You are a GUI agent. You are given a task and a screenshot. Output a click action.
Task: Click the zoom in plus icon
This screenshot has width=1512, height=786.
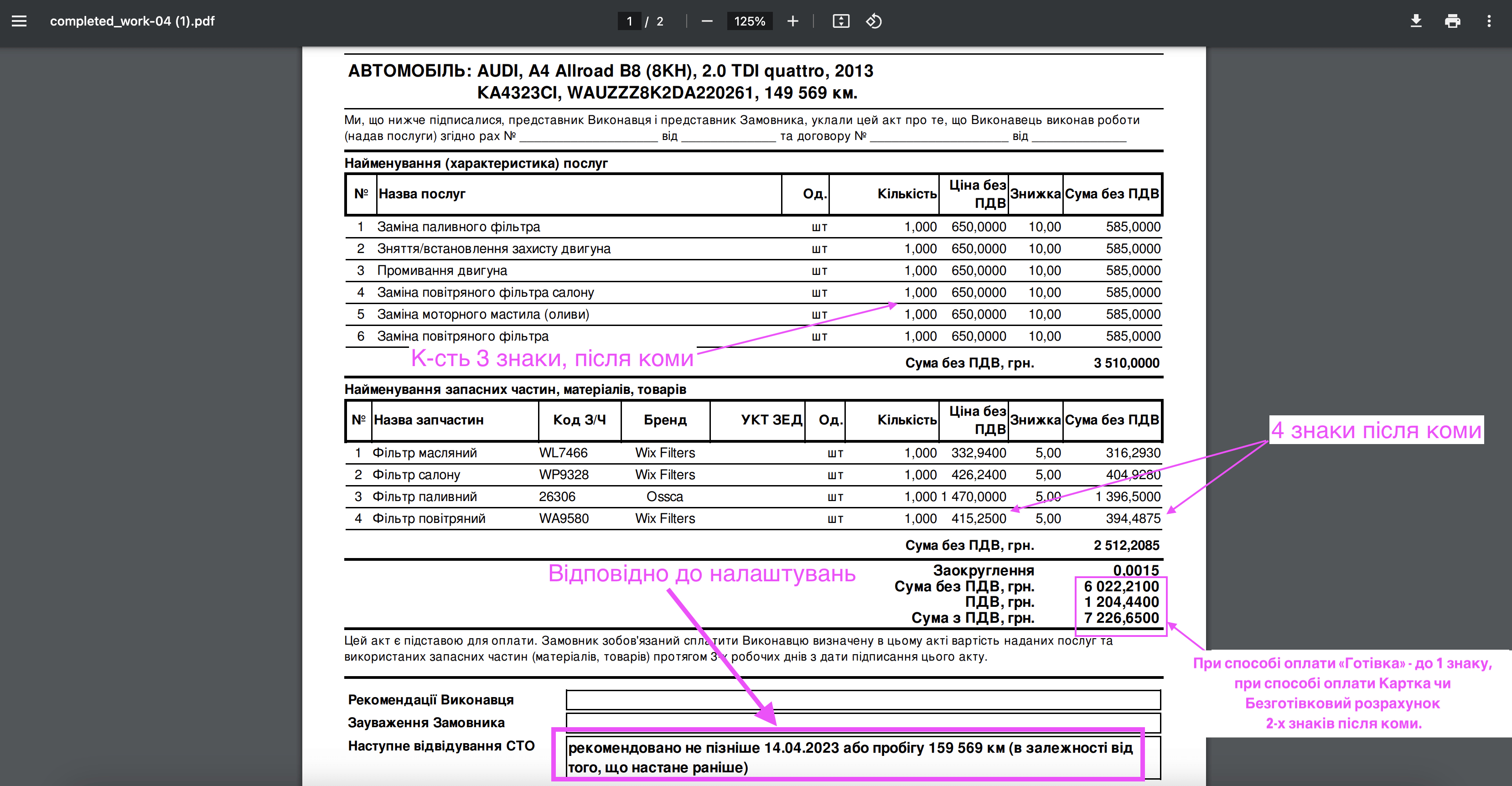click(x=792, y=21)
